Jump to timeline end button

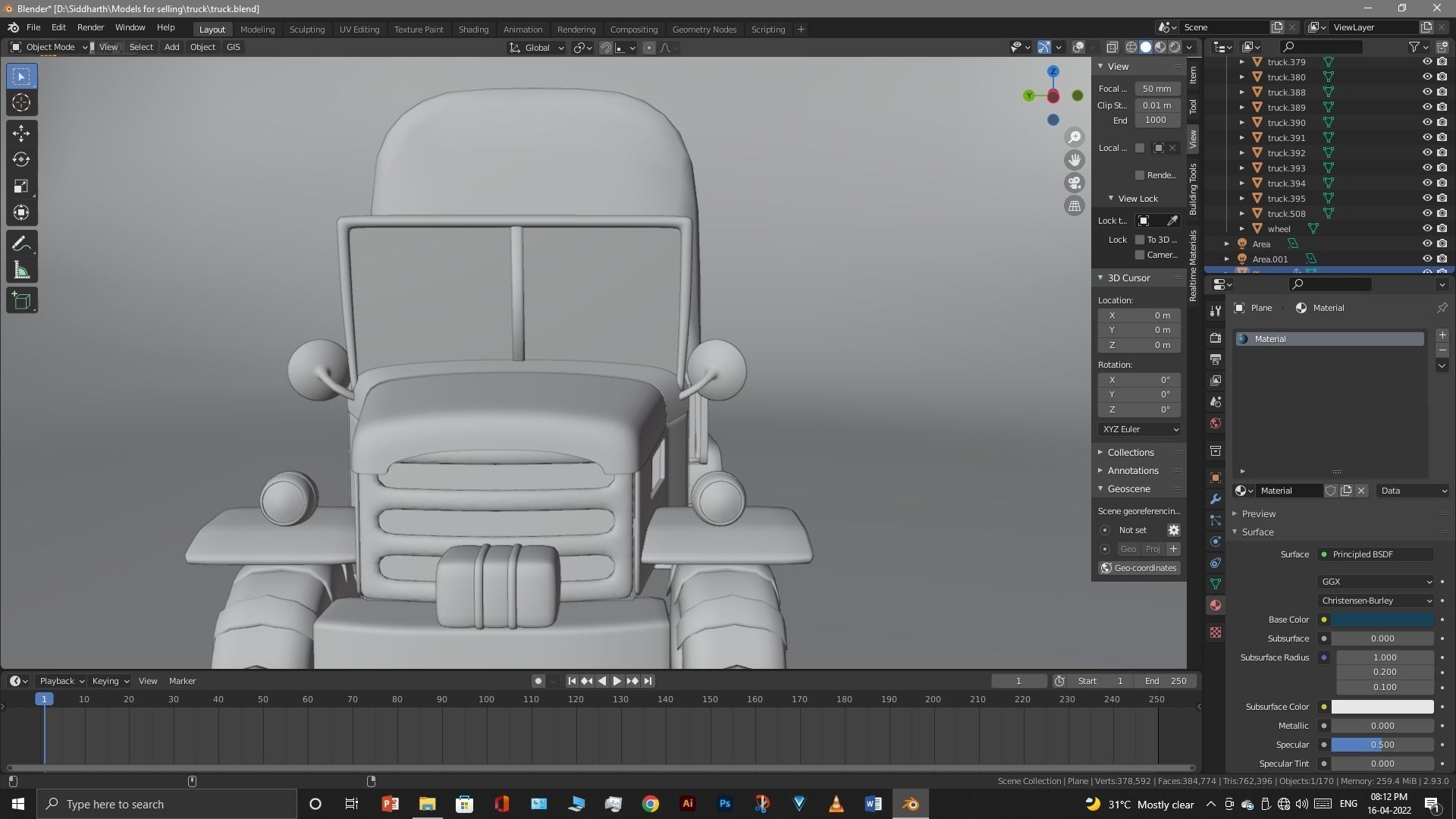[x=648, y=681]
